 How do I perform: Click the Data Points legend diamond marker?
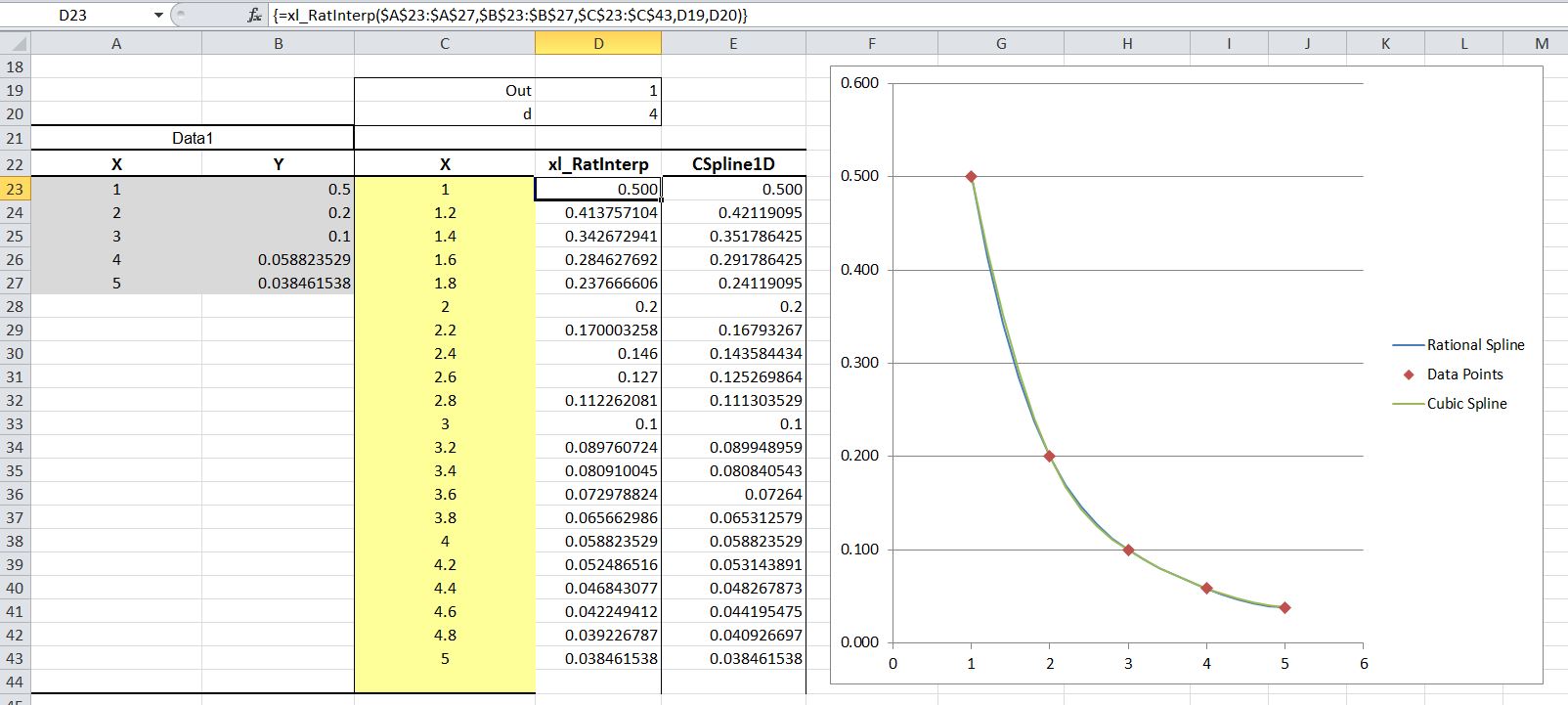[1409, 375]
